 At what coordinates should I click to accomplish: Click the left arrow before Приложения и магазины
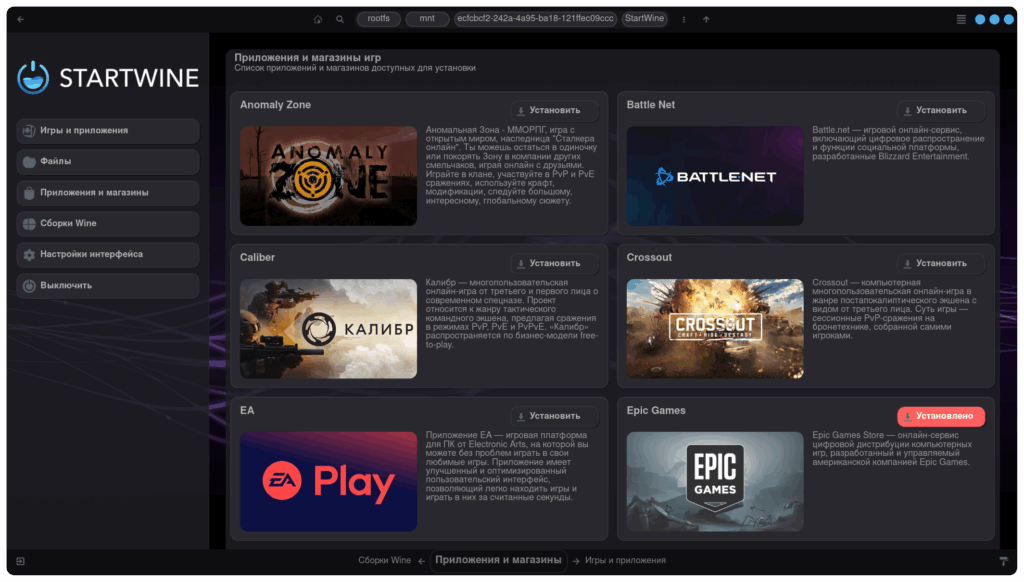tap(421, 561)
